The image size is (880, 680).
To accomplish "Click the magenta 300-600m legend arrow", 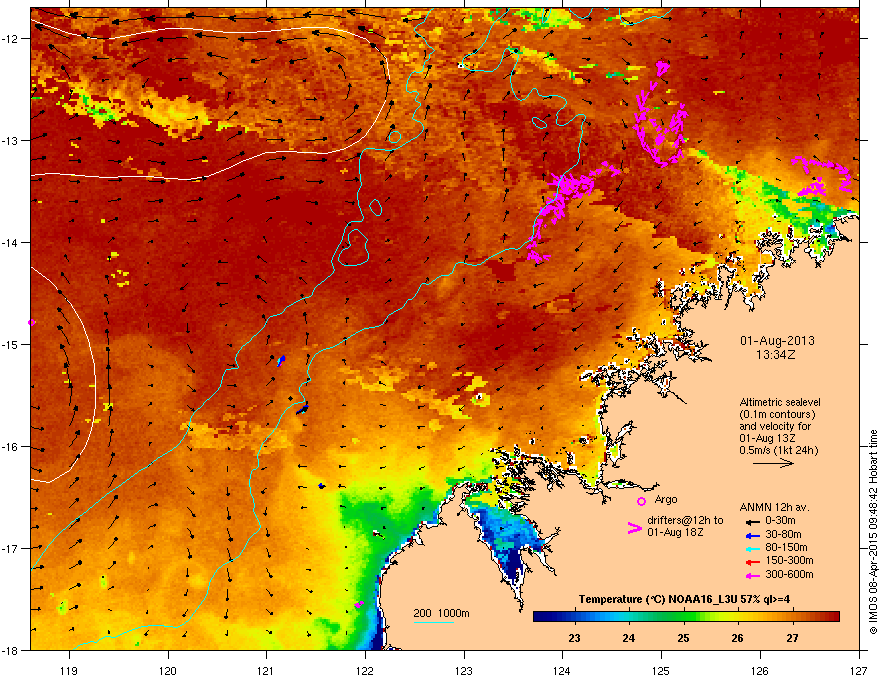I will (752, 576).
